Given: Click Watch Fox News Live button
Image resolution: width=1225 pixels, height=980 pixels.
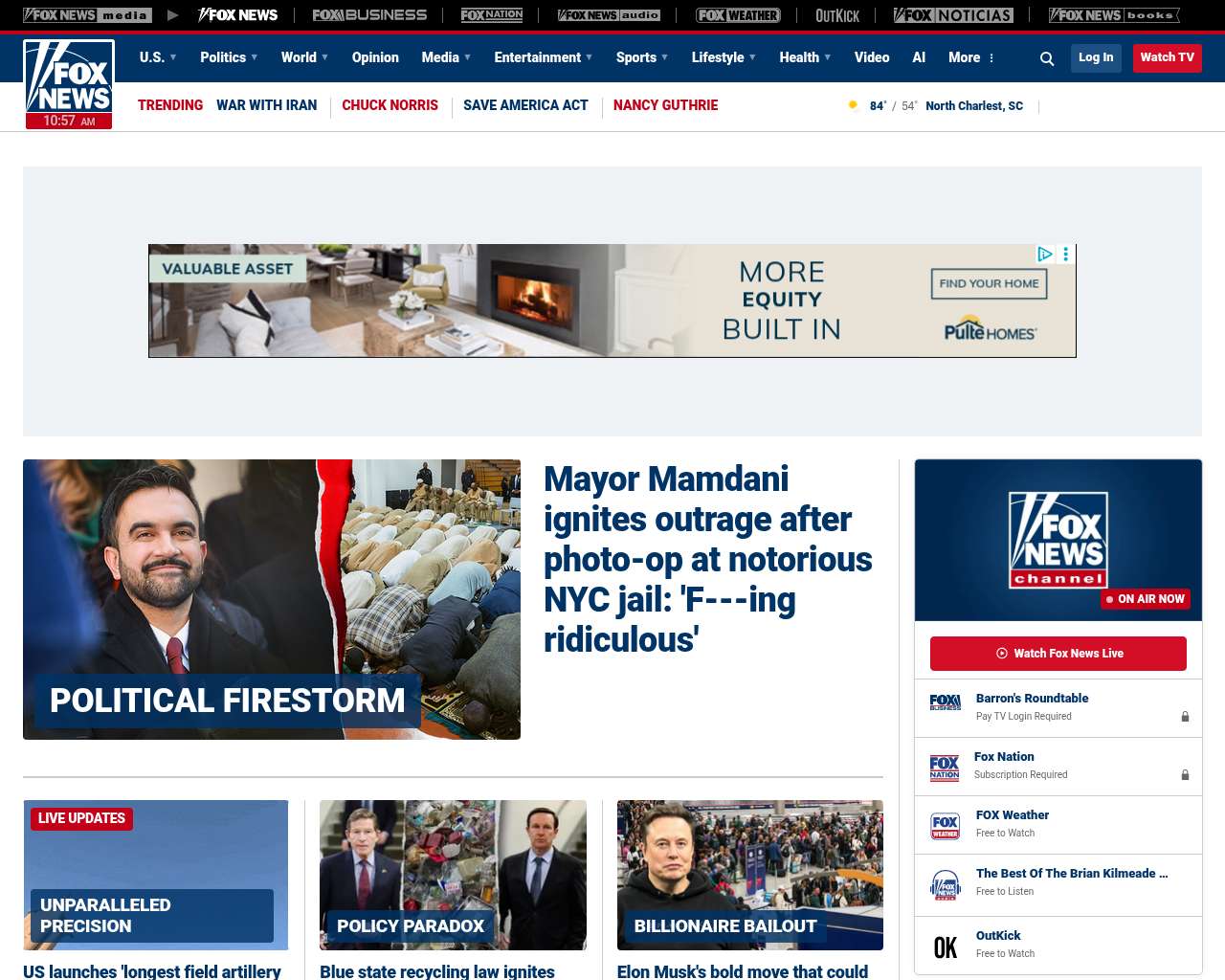Looking at the screenshot, I should [x=1058, y=654].
